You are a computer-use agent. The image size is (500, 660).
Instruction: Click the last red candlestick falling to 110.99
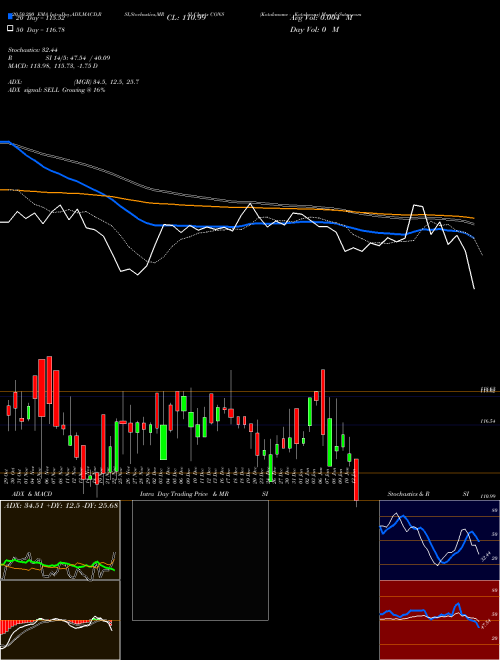pos(356,480)
